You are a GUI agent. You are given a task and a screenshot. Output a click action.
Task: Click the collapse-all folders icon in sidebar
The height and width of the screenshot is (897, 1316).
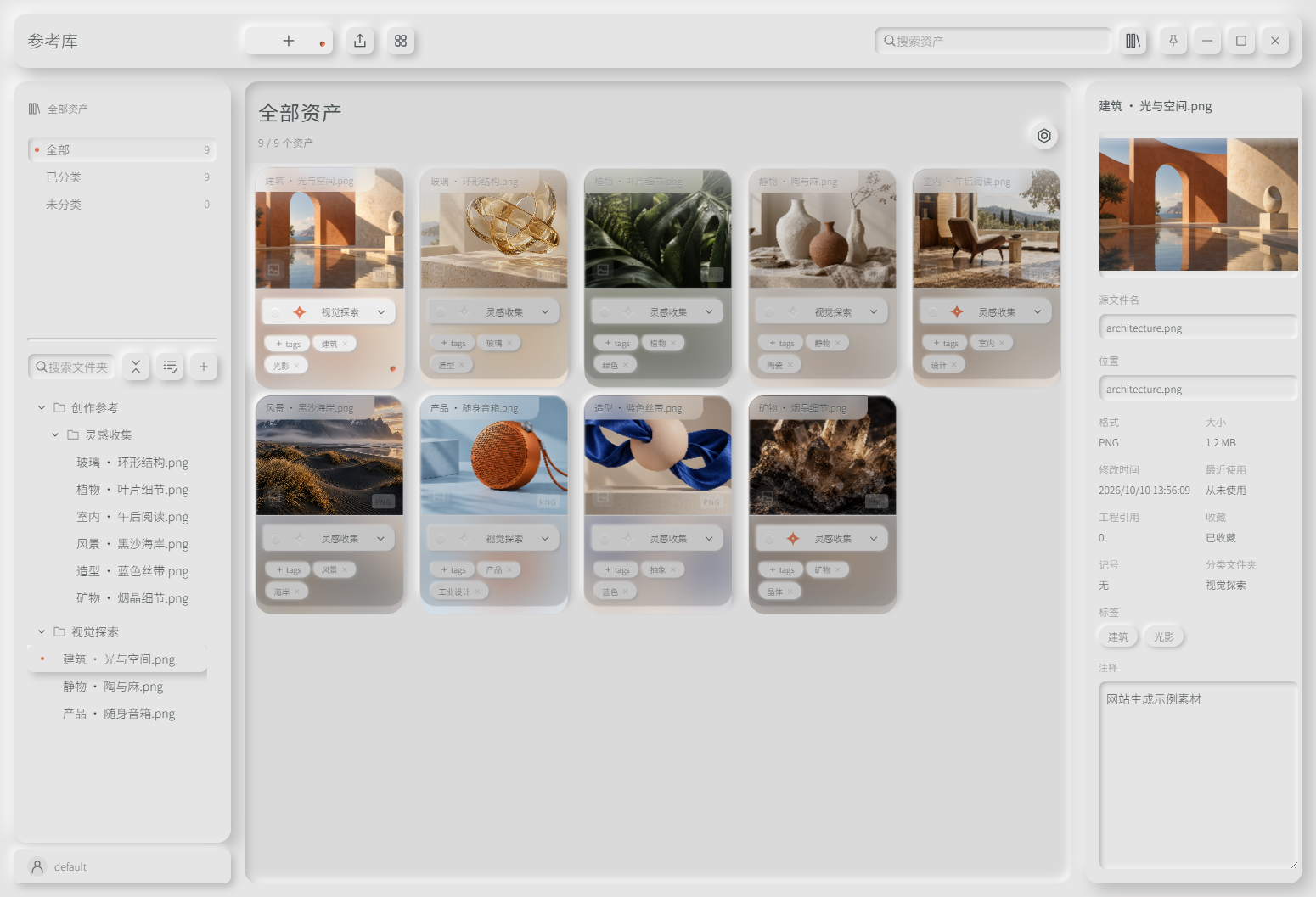[136, 367]
